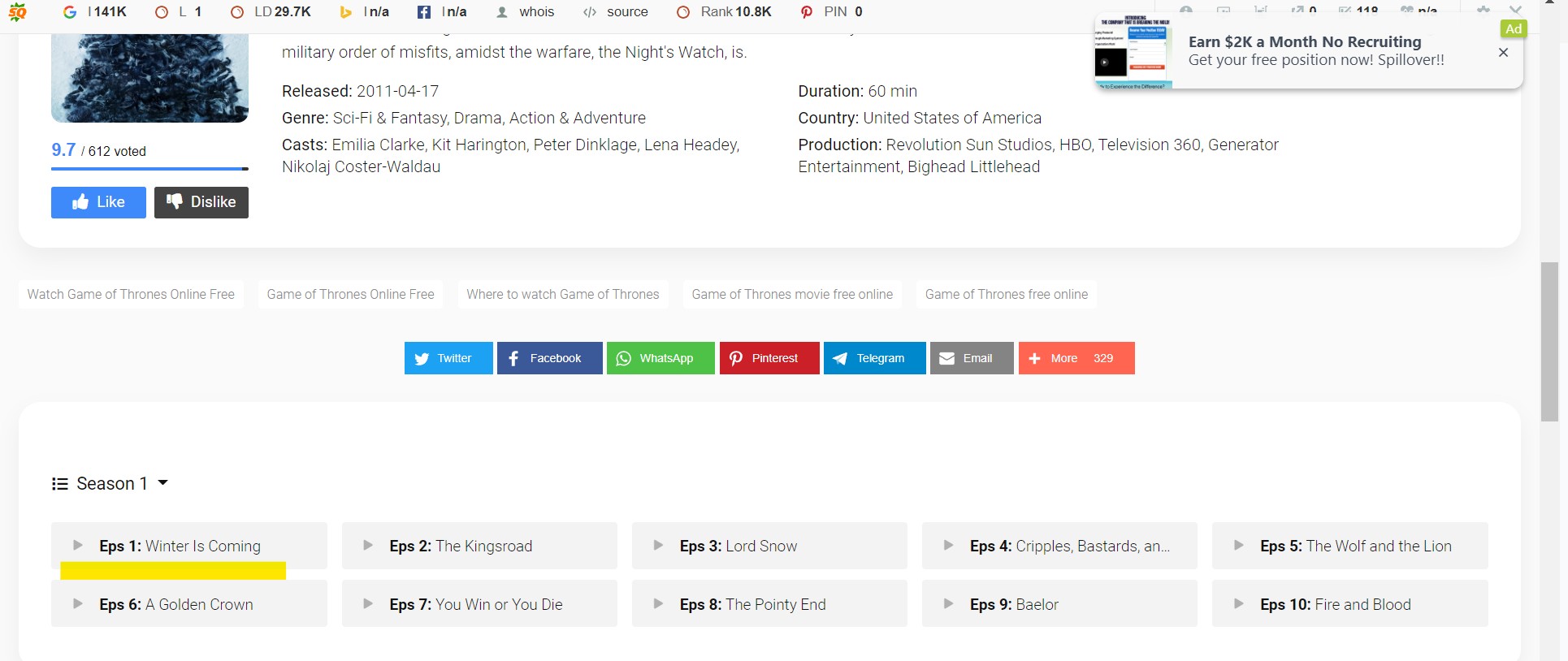Click cast name Kit Harington

point(479,145)
